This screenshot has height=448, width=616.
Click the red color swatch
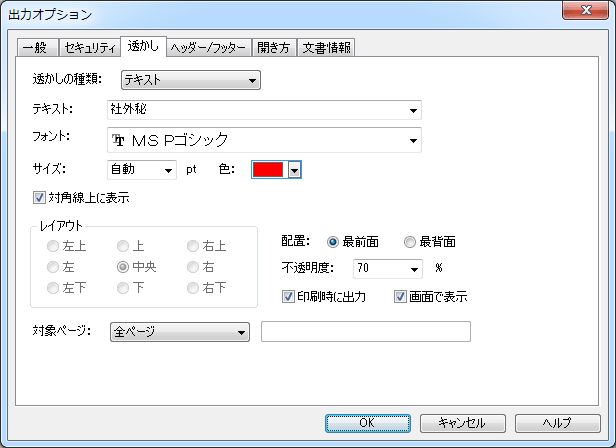[268, 170]
